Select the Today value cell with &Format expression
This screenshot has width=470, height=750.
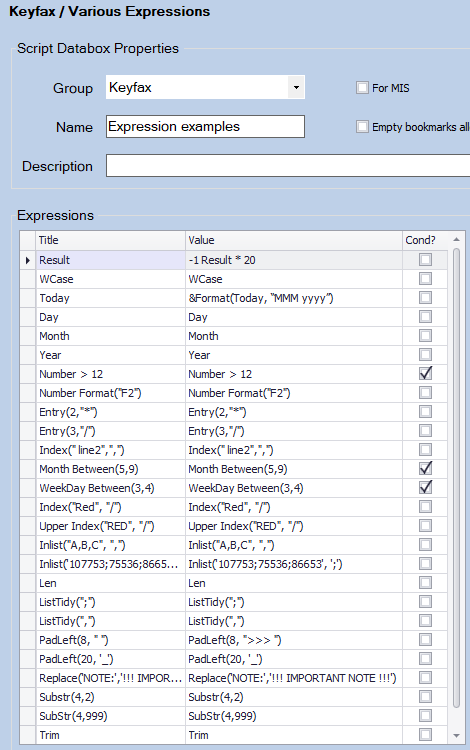294,298
